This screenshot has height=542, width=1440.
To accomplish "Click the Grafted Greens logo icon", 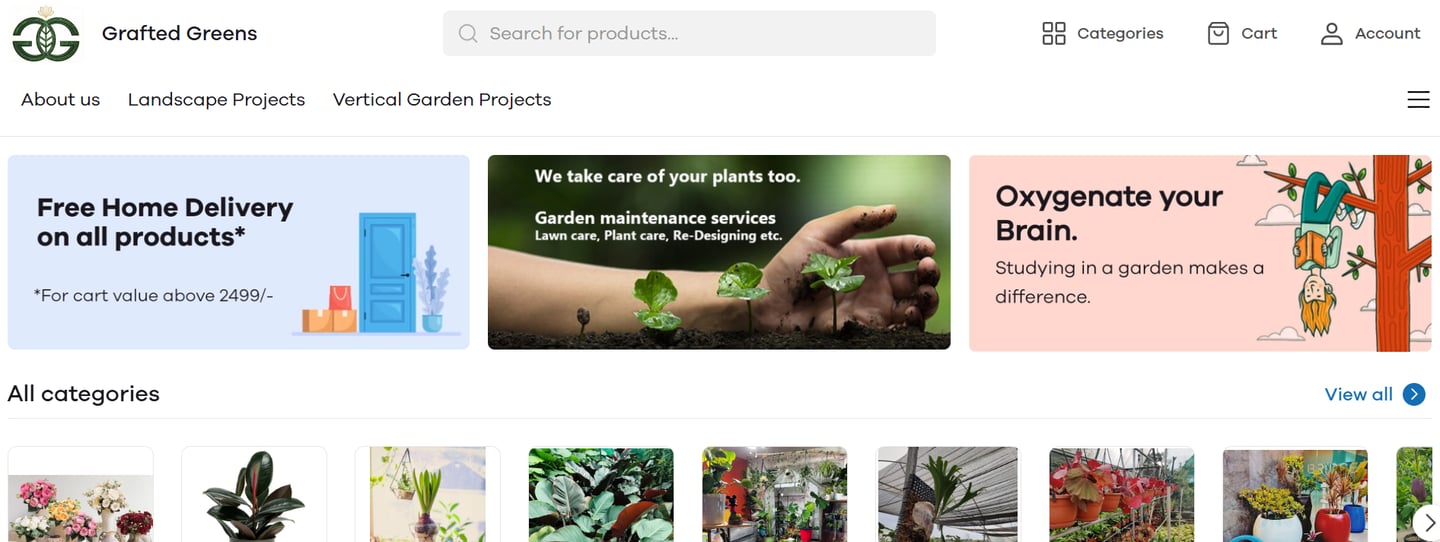I will [x=46, y=34].
